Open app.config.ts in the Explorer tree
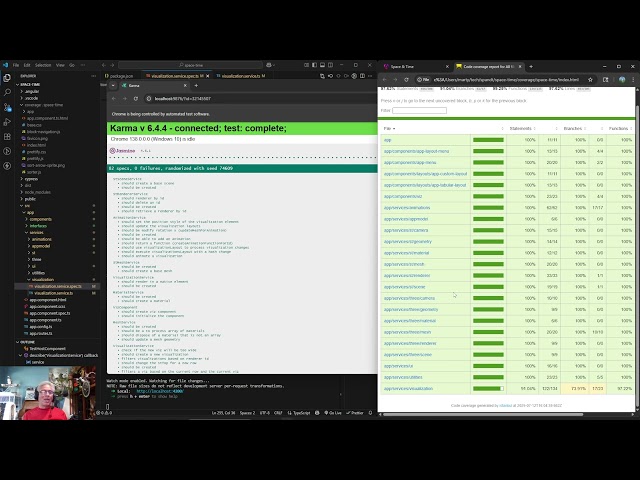Screen dimensions: 640x480 coord(41,327)
